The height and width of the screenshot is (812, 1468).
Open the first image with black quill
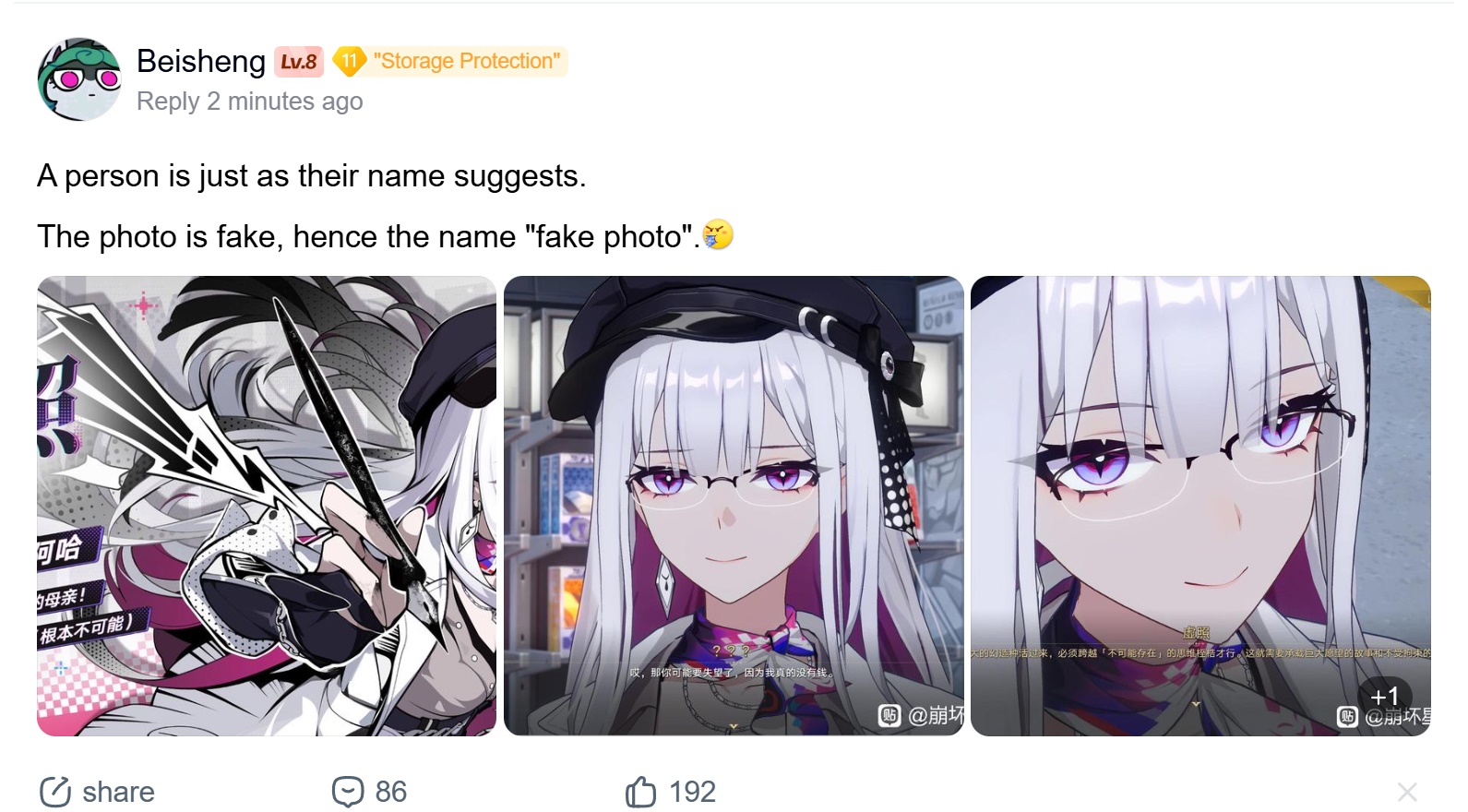click(267, 506)
